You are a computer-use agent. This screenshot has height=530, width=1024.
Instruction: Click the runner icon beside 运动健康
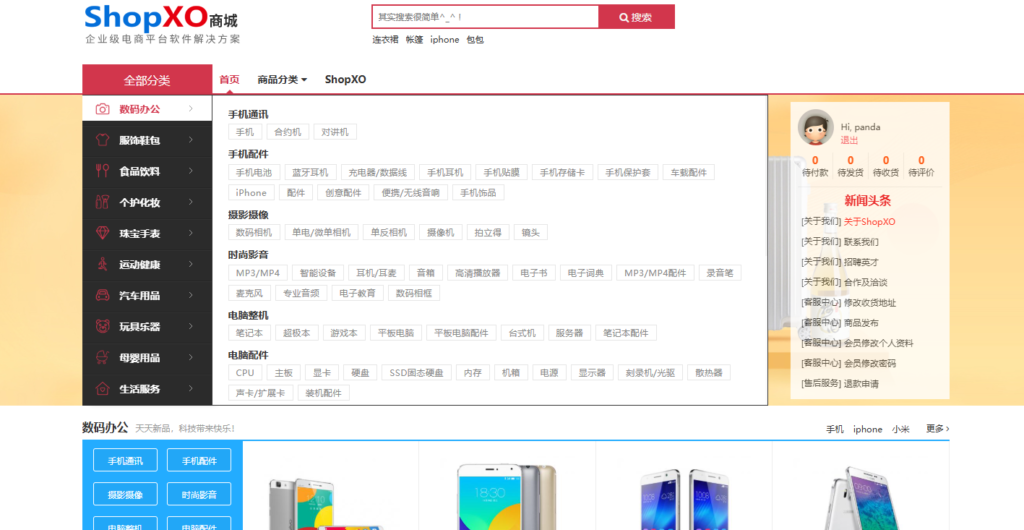[103, 264]
